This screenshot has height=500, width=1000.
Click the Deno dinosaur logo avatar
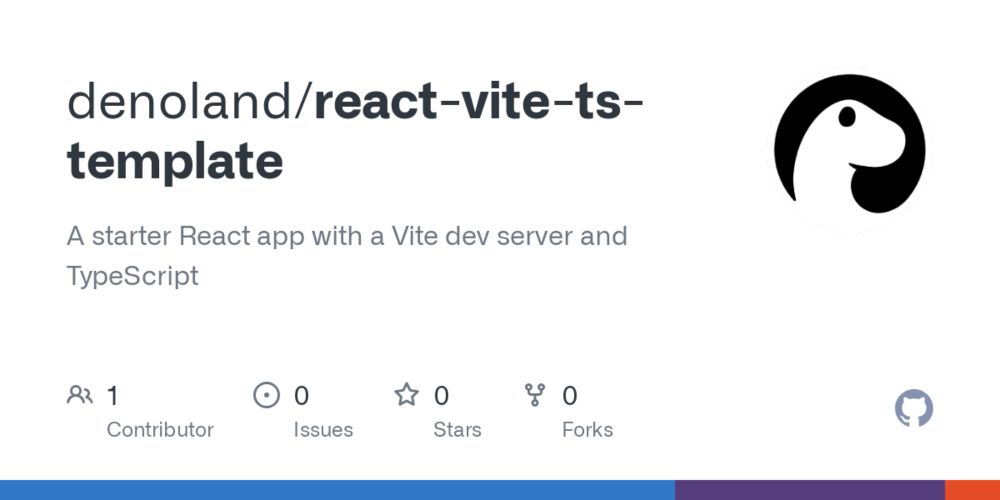coord(849,151)
